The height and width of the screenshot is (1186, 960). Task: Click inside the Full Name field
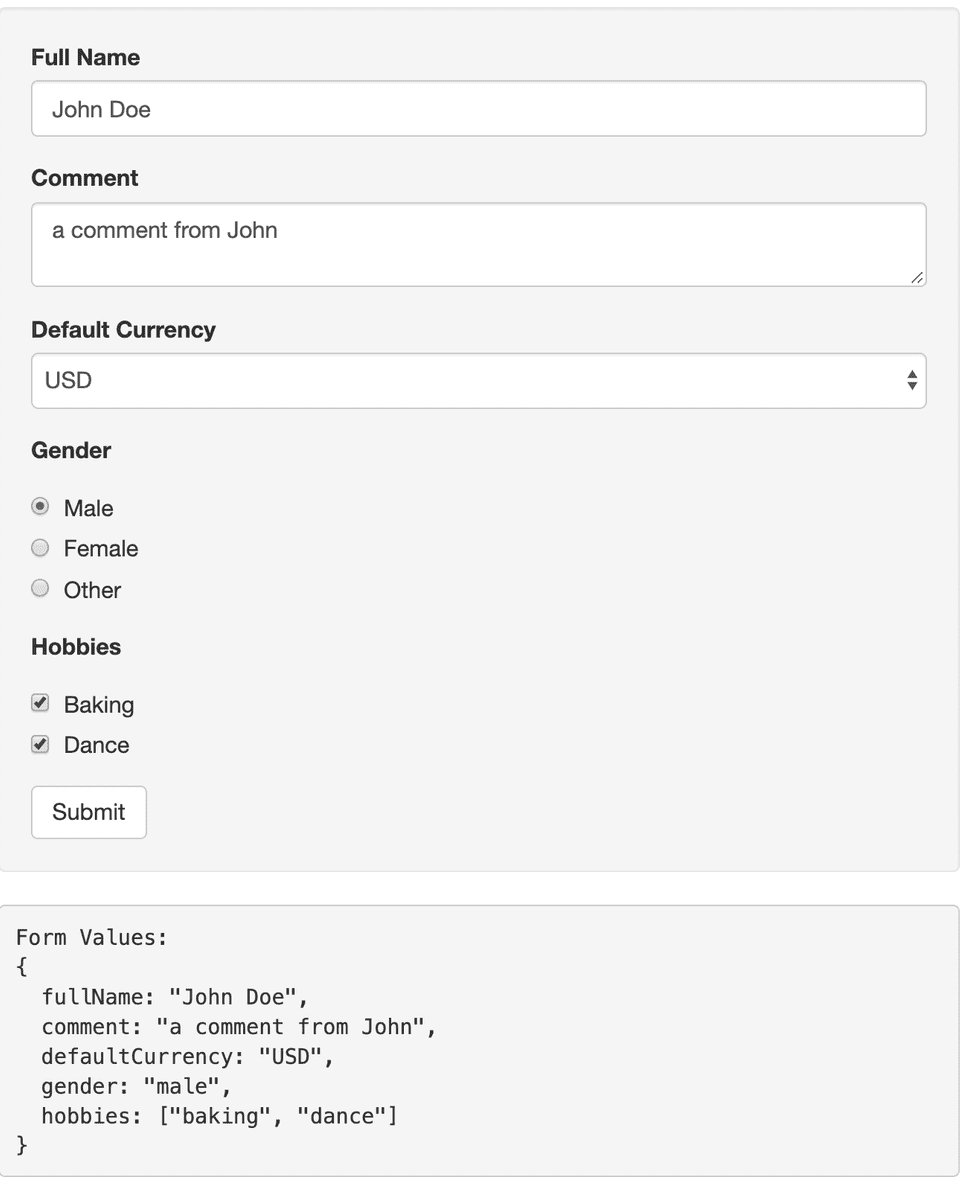pyautogui.click(x=478, y=108)
